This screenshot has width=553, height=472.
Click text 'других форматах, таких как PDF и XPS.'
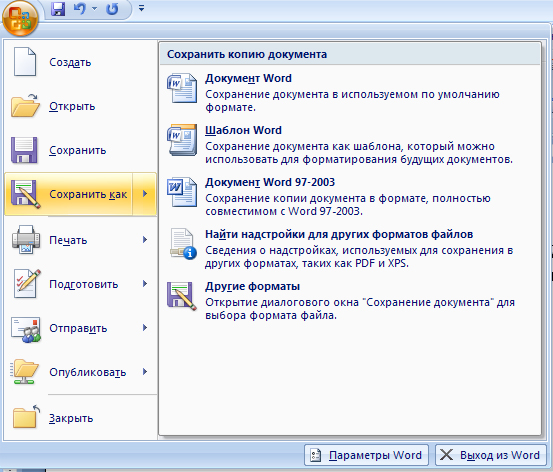click(x=307, y=264)
